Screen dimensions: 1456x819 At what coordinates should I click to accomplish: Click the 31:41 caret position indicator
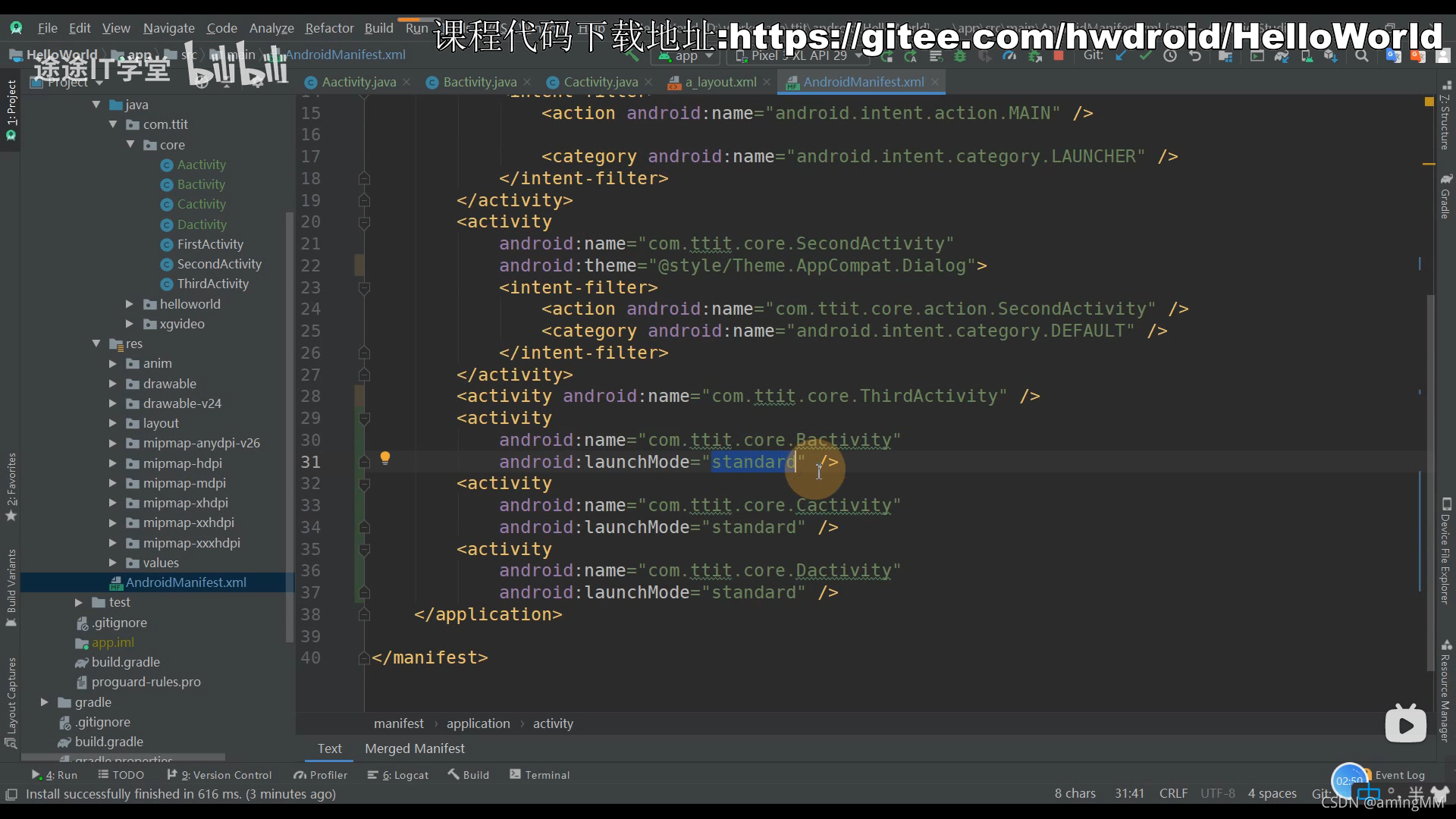coord(1129,793)
